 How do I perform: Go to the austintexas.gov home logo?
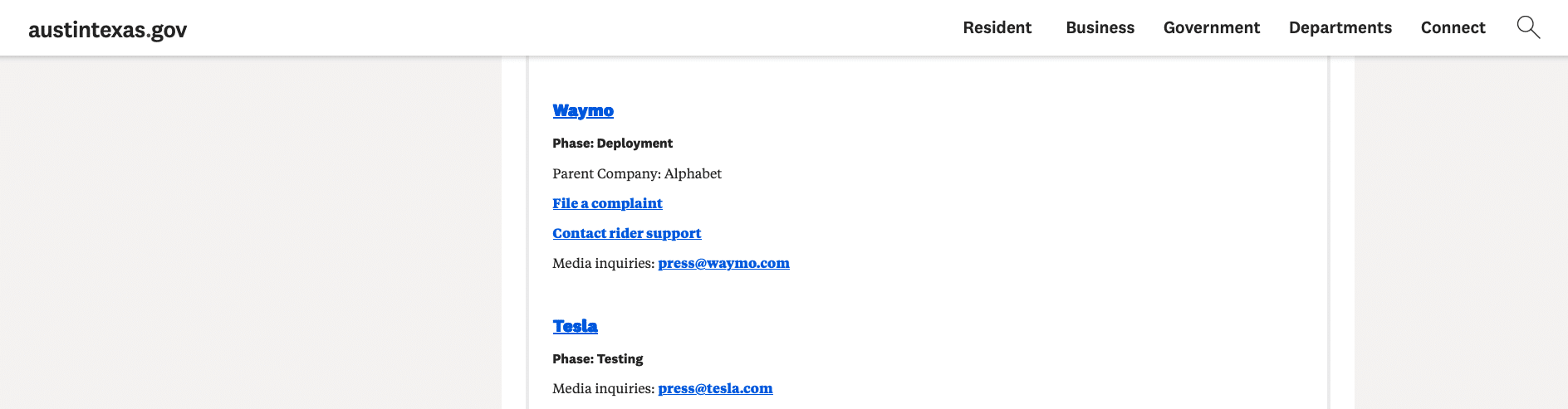(108, 30)
